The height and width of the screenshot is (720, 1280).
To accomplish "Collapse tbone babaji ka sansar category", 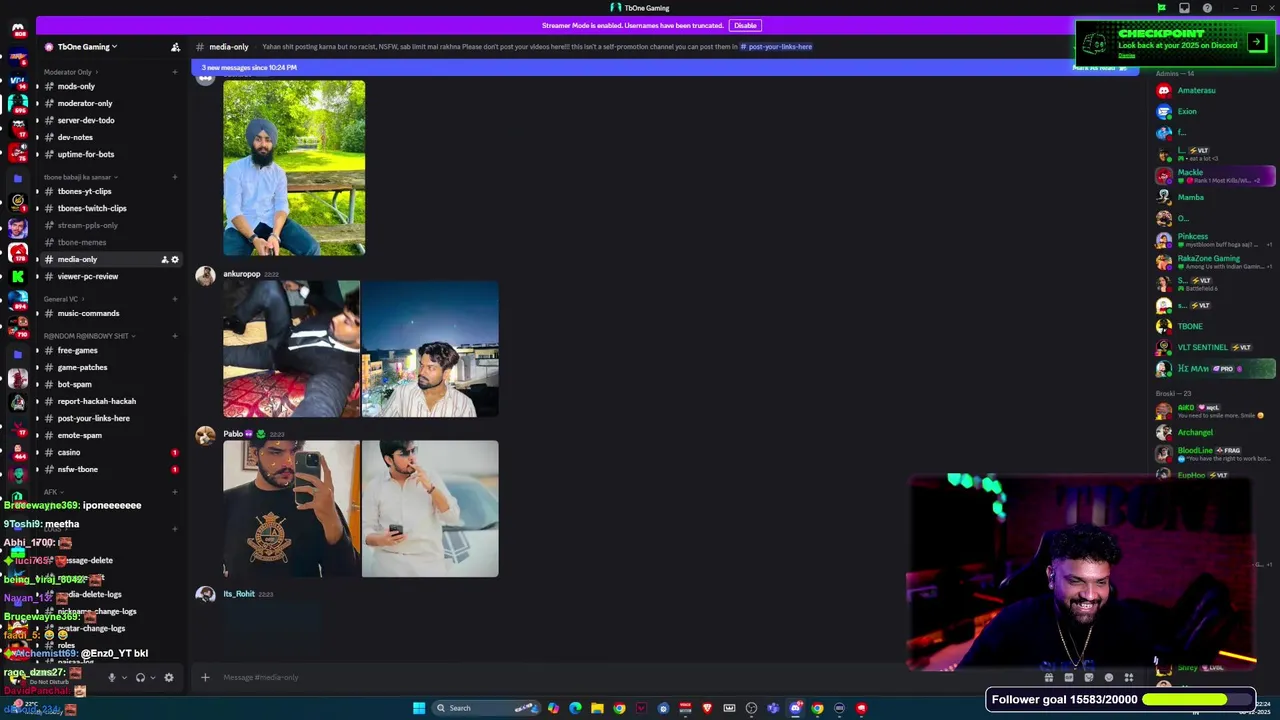I will 81,177.
